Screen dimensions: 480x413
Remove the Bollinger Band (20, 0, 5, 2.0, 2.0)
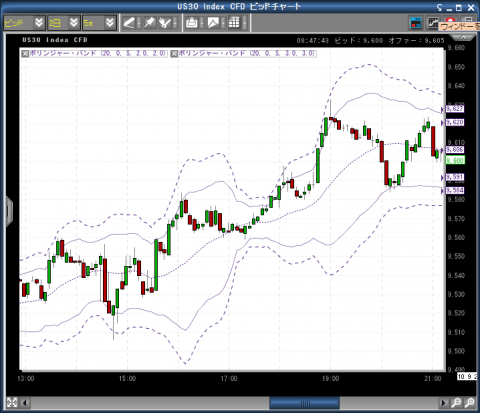pos(25,53)
